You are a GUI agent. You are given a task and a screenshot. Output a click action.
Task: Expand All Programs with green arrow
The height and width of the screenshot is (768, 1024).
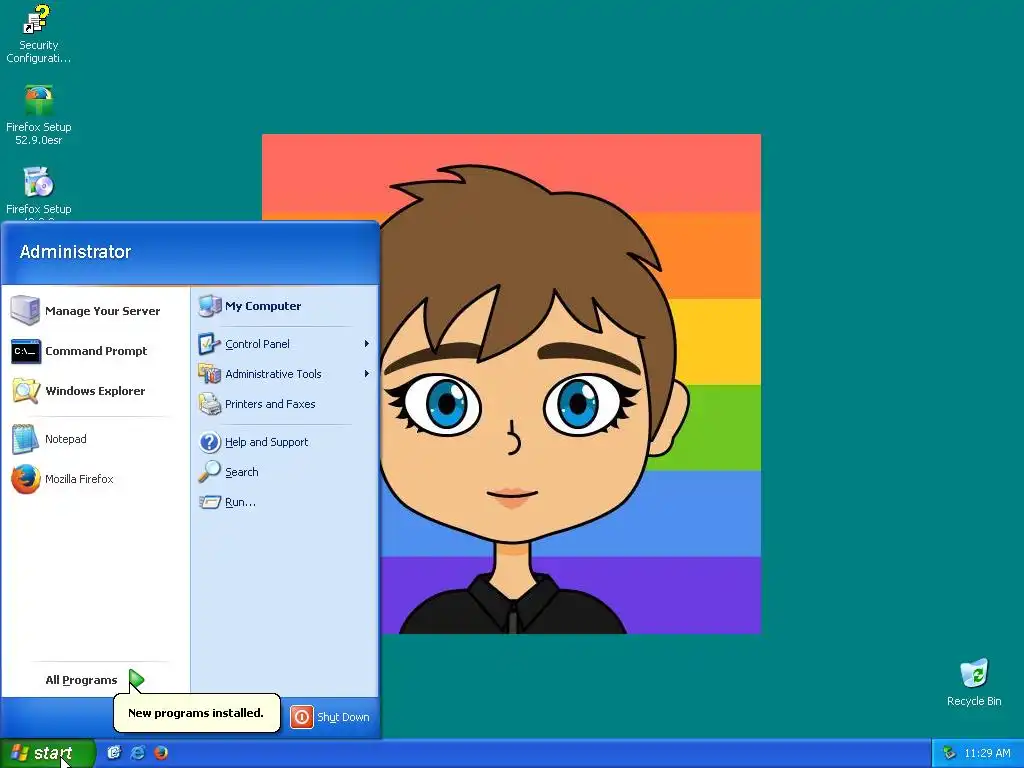136,680
